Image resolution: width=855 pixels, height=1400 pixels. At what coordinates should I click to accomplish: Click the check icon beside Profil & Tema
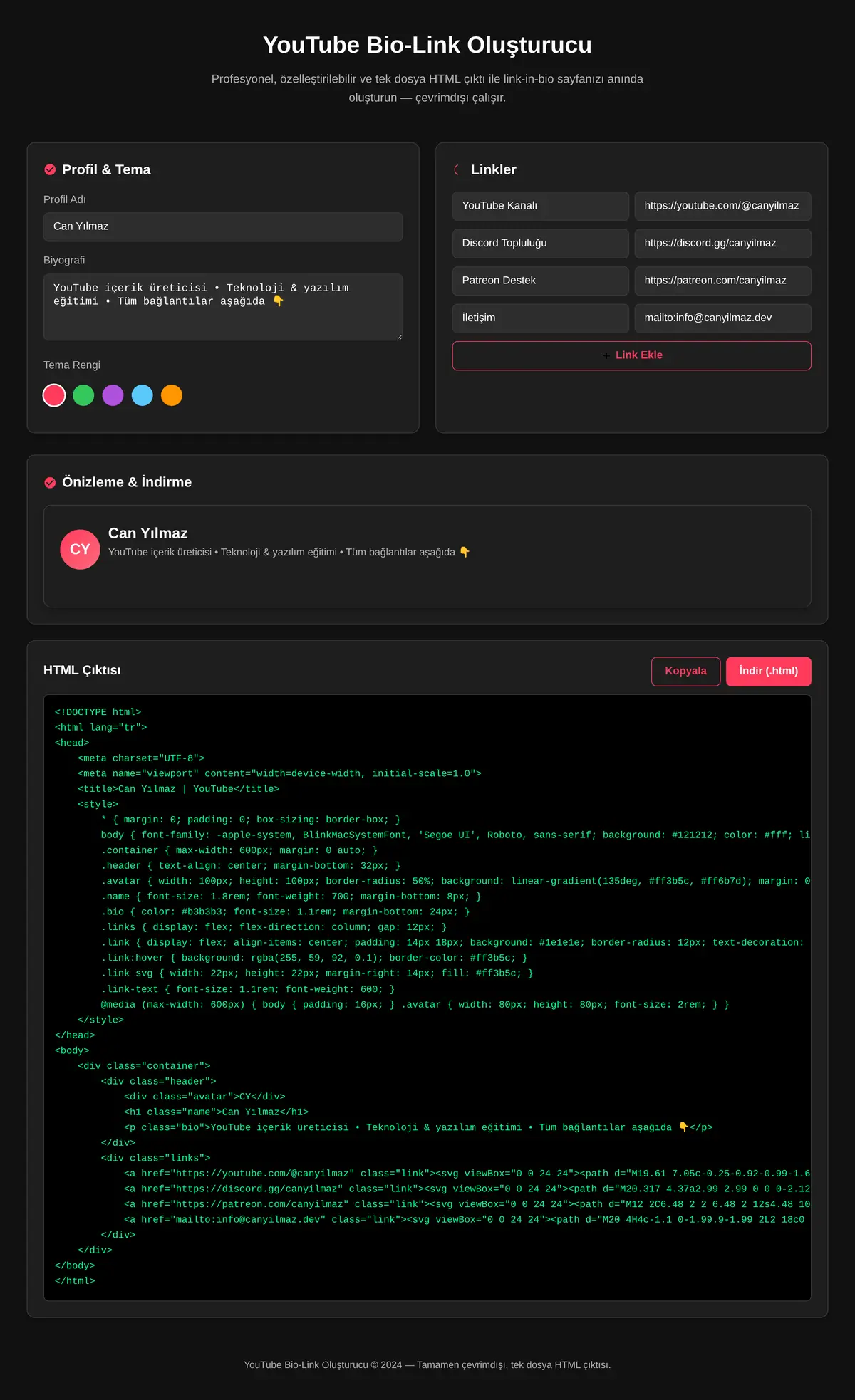(x=50, y=169)
